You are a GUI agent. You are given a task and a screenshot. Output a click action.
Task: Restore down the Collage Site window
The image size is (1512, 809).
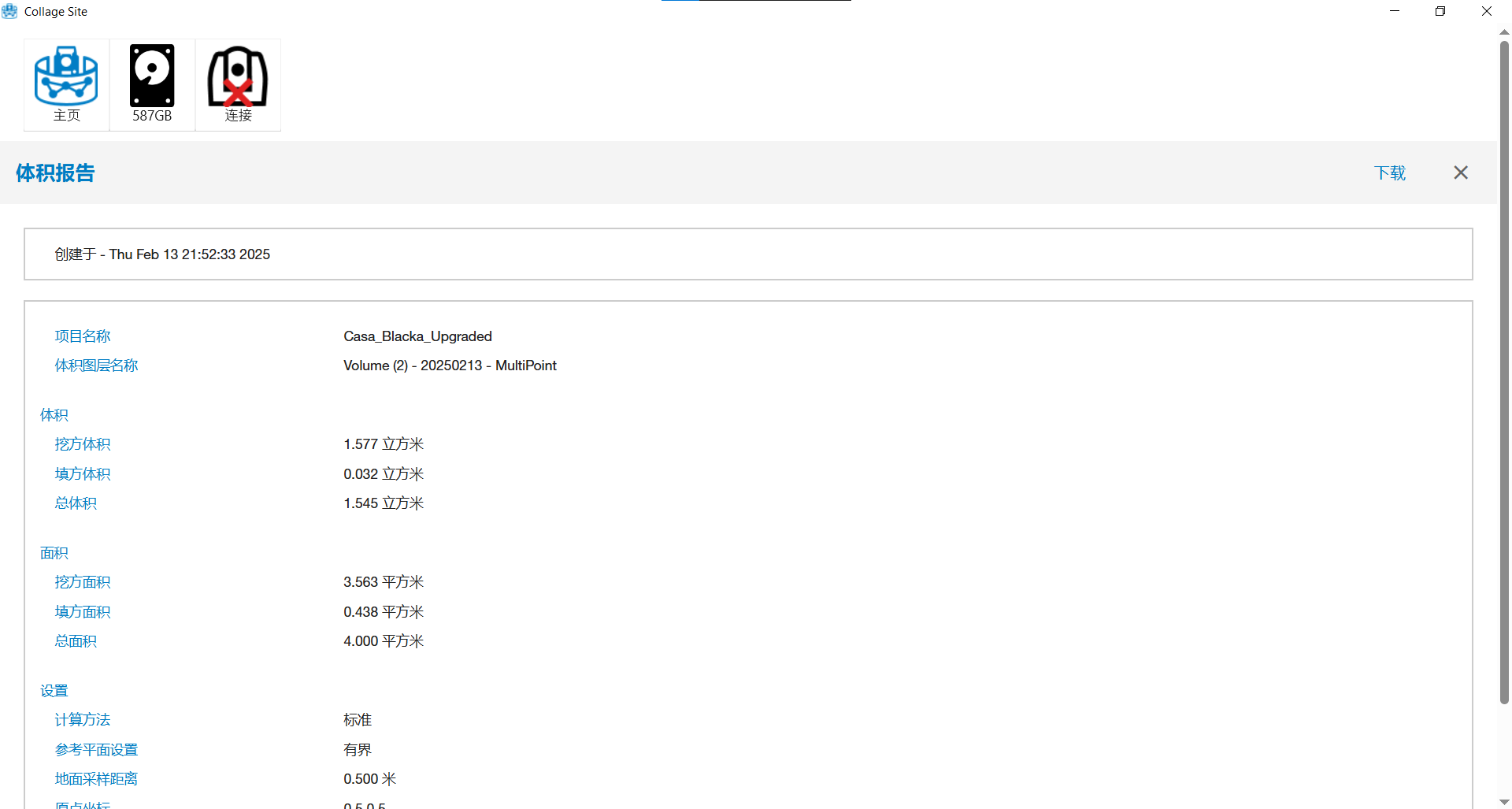click(x=1440, y=11)
